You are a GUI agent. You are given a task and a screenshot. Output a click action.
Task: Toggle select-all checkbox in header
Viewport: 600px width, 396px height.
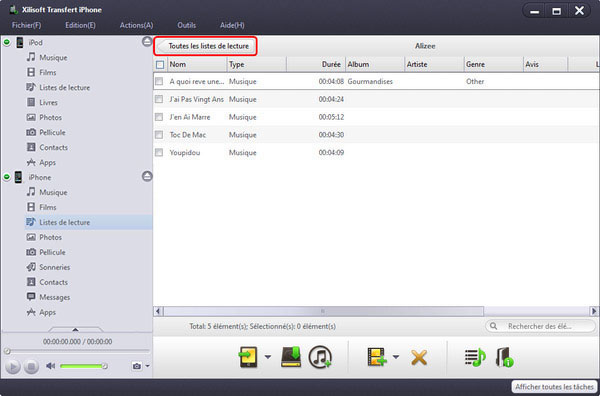pyautogui.click(x=160, y=65)
